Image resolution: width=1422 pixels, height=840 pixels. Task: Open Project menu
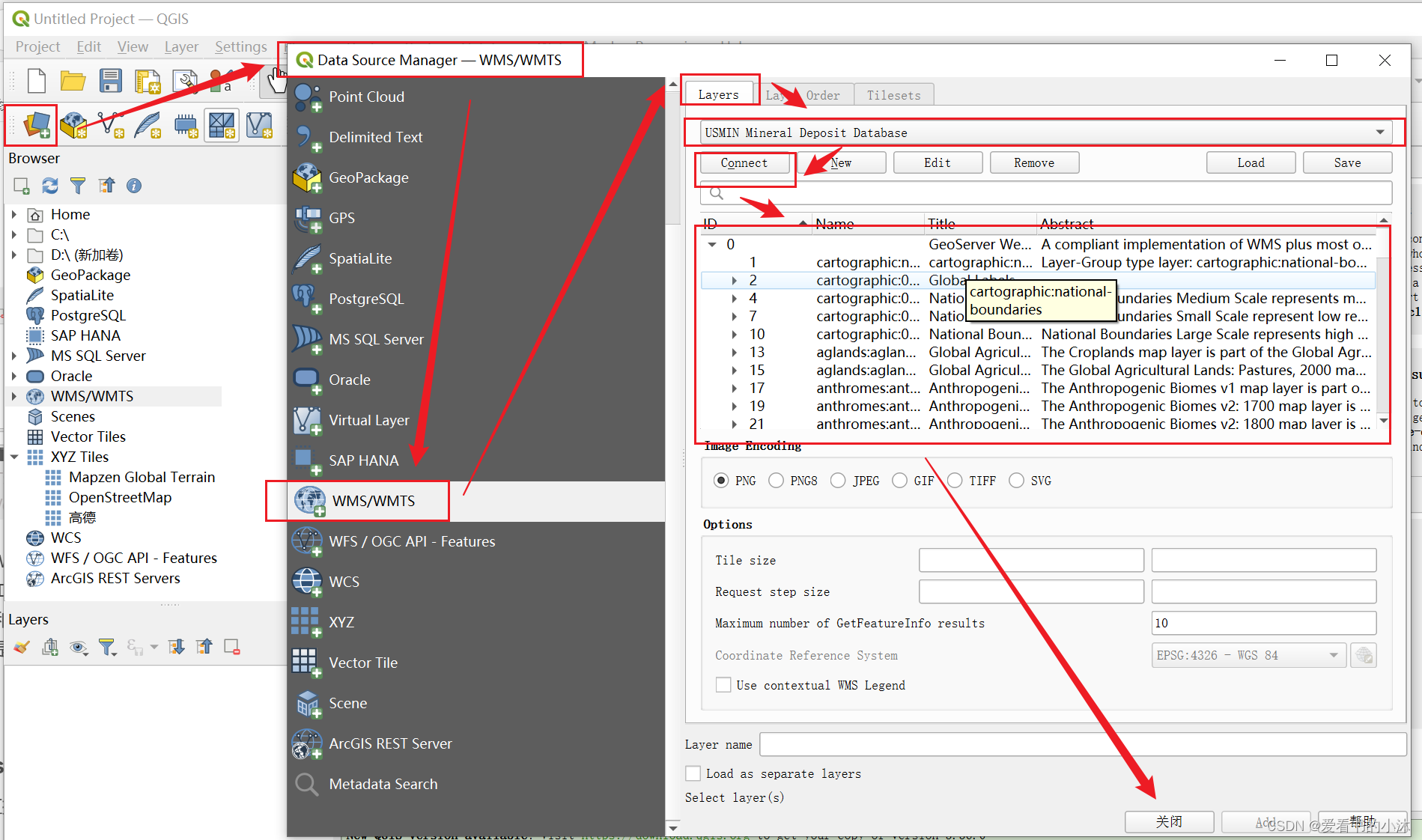(x=37, y=46)
